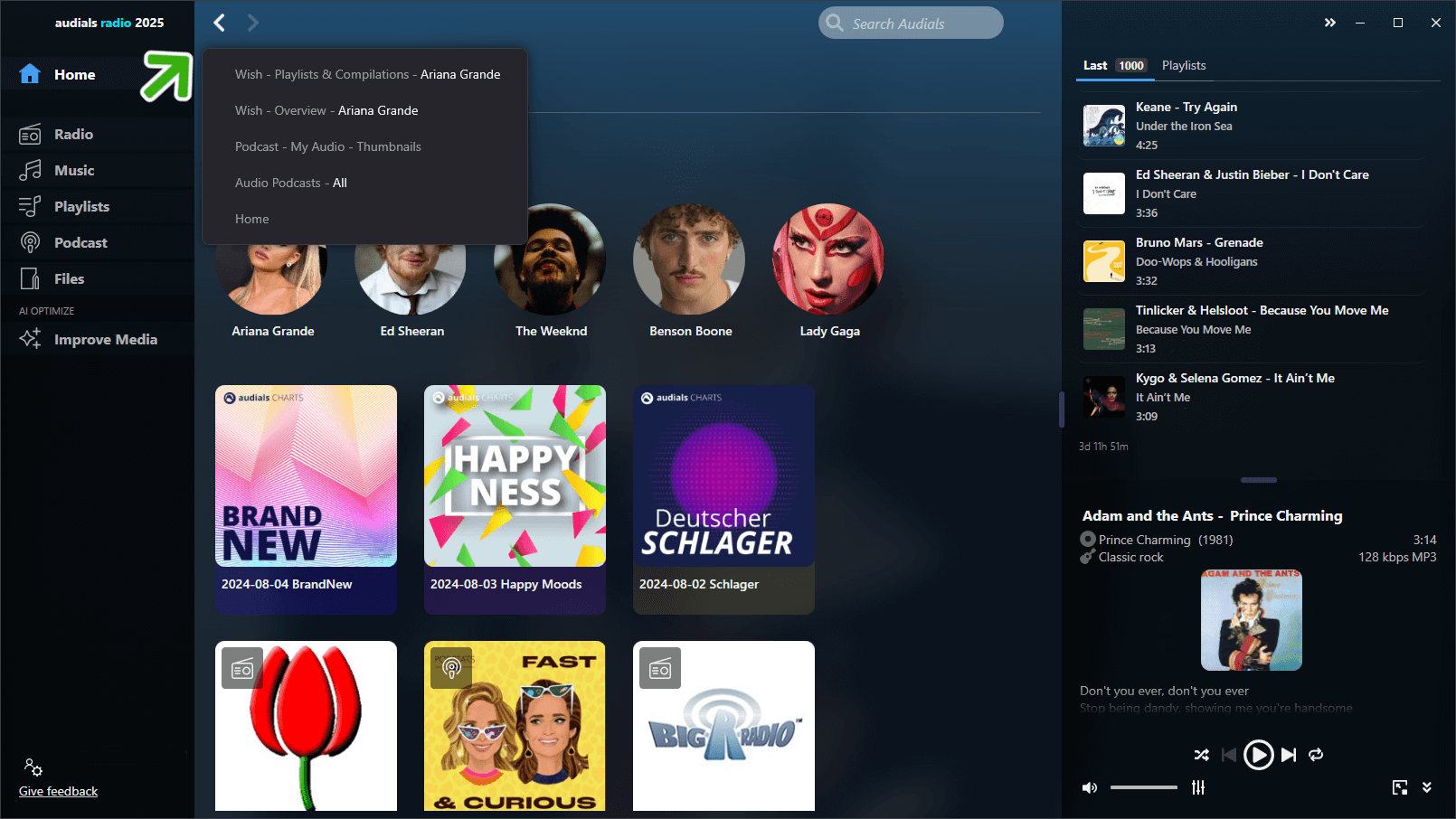The width and height of the screenshot is (1456, 819).
Task: Click the Give feedback link
Action: [58, 791]
